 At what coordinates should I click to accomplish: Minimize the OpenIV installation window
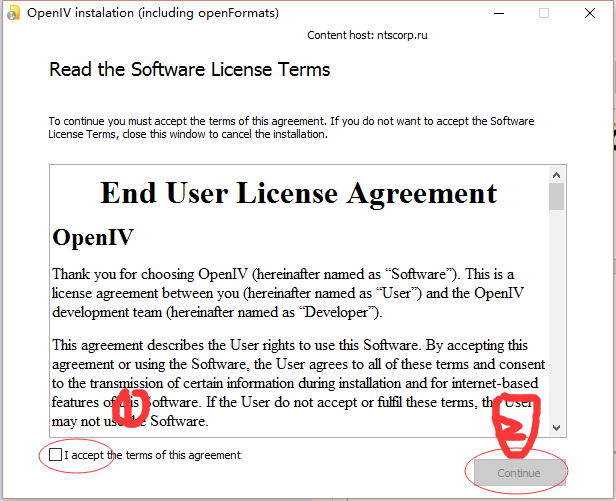point(499,13)
